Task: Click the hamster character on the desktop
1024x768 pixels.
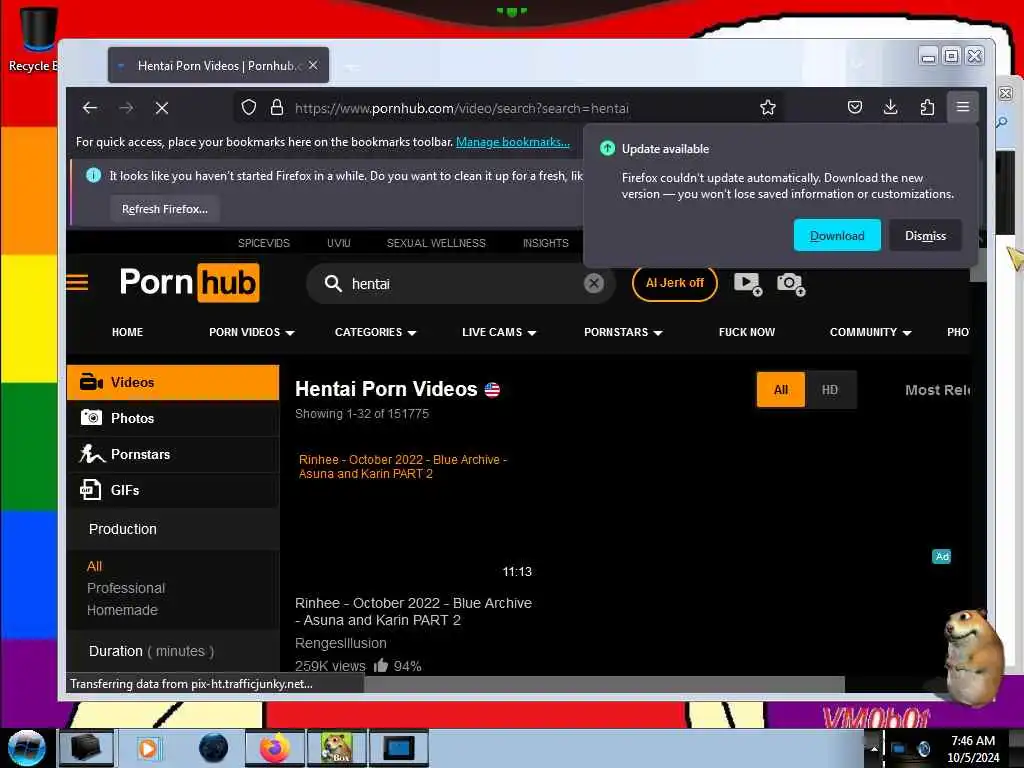Action: 973,656
